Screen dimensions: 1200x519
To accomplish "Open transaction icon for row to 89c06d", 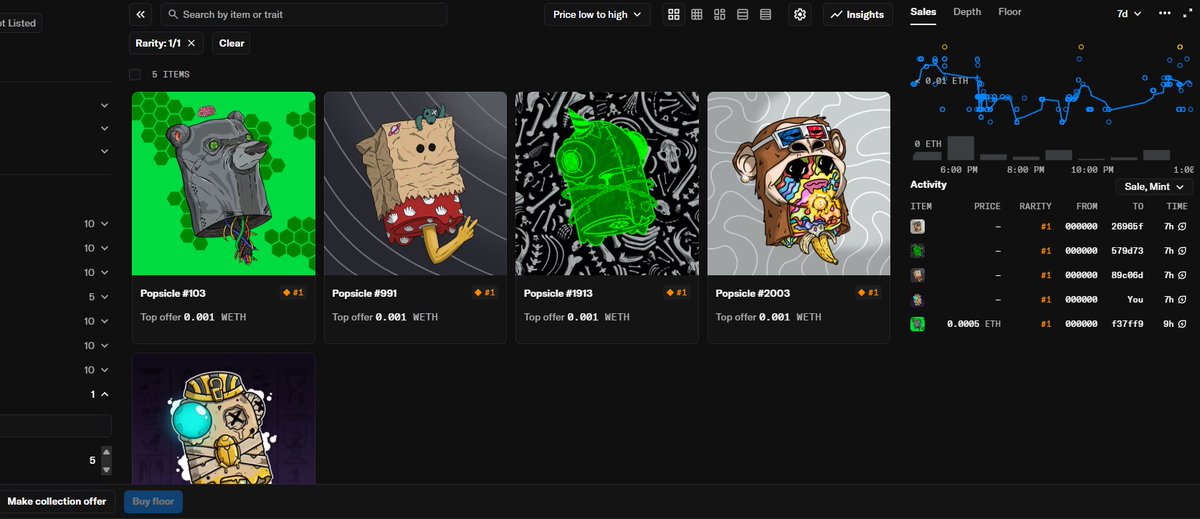I will click(x=1182, y=275).
